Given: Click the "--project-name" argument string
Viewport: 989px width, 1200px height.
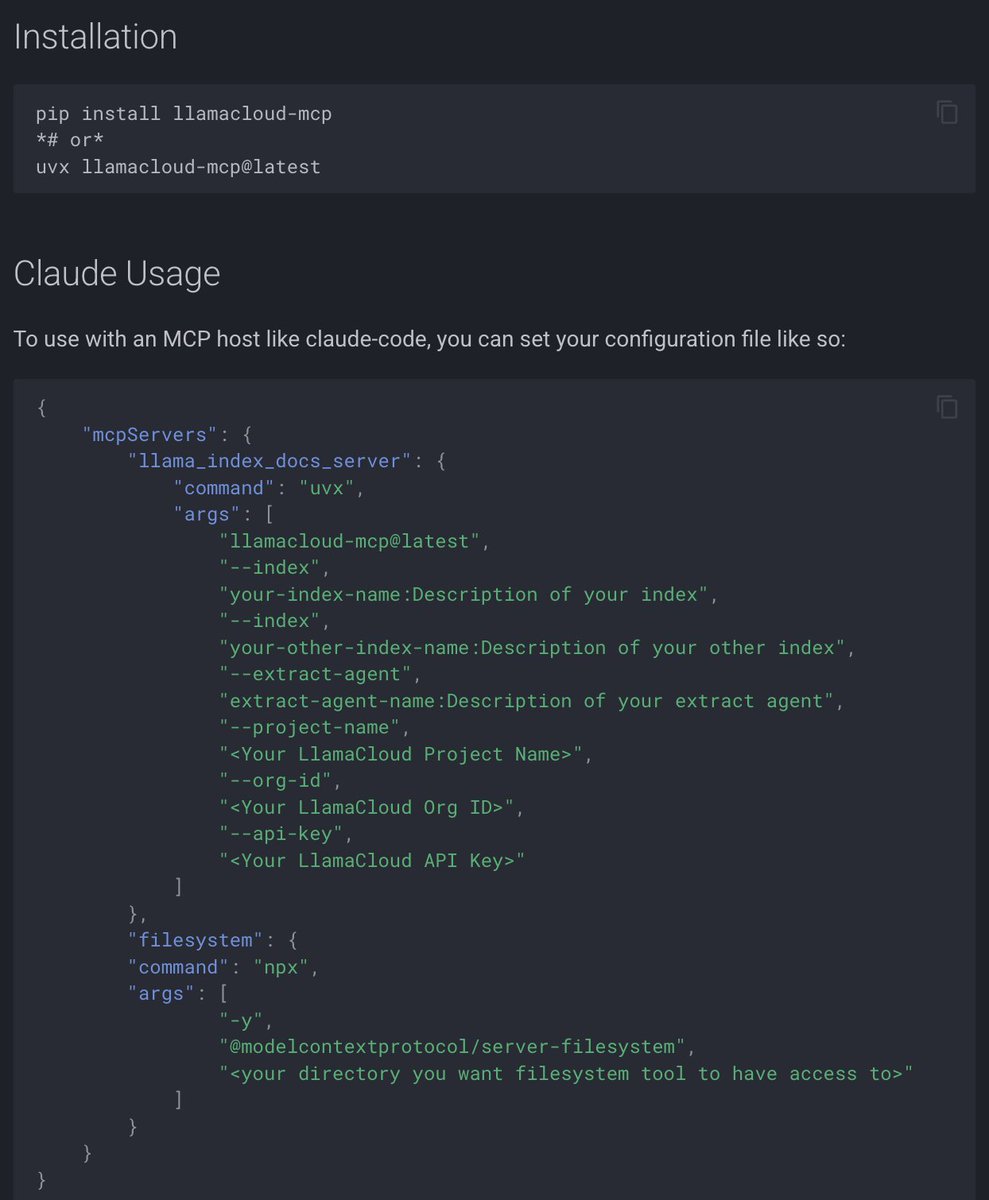Looking at the screenshot, I should pos(314,727).
